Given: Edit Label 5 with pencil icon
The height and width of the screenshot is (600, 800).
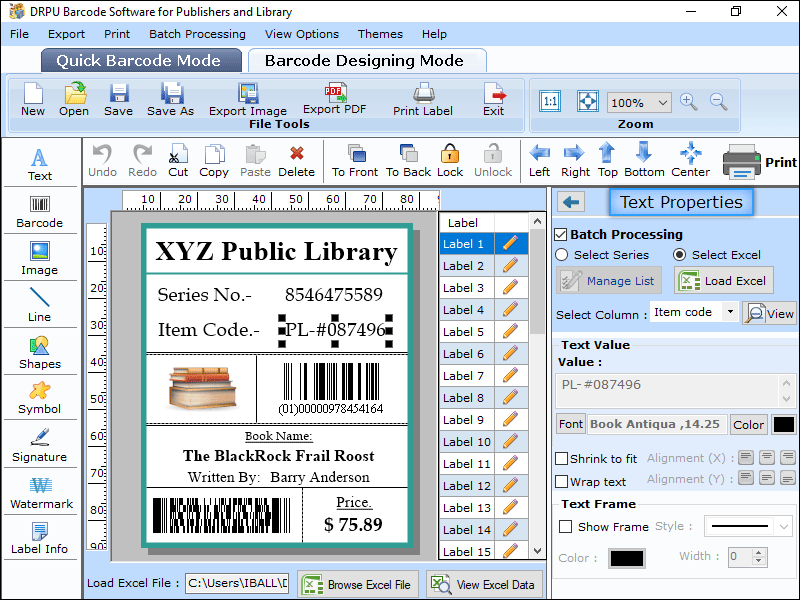Looking at the screenshot, I should (x=510, y=332).
